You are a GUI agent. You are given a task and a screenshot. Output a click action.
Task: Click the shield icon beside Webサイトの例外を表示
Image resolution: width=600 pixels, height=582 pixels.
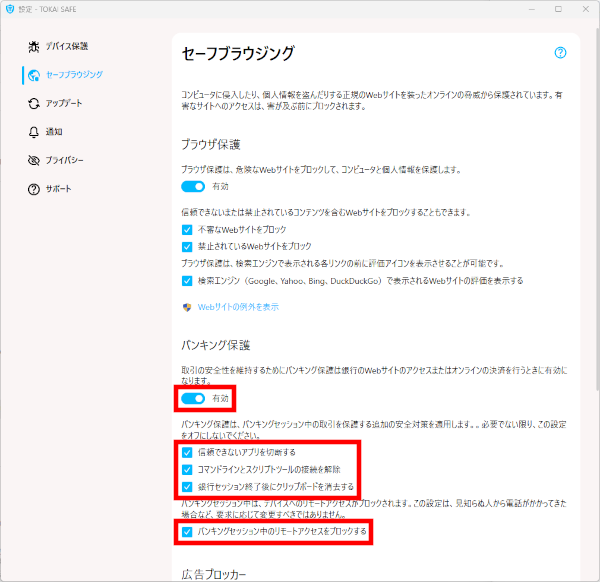click(x=187, y=307)
